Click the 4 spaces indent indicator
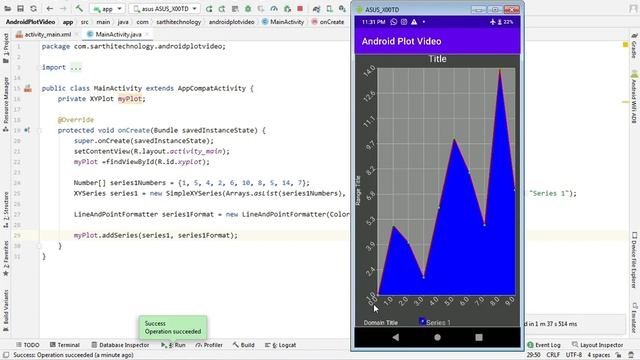 click(599, 355)
